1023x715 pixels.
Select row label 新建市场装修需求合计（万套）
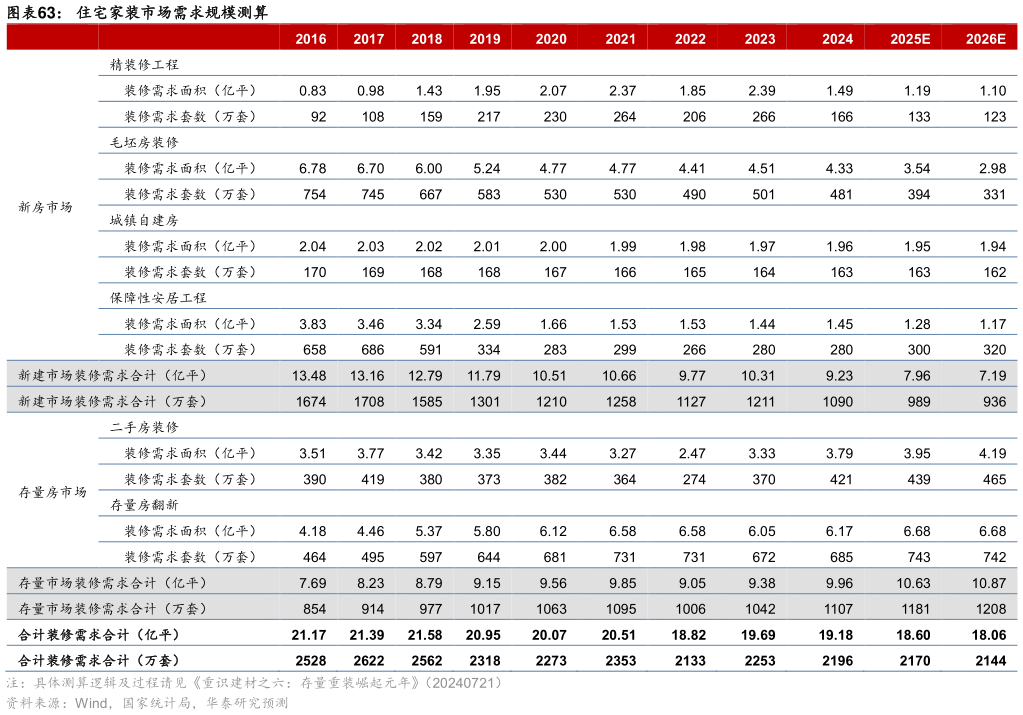coord(113,402)
